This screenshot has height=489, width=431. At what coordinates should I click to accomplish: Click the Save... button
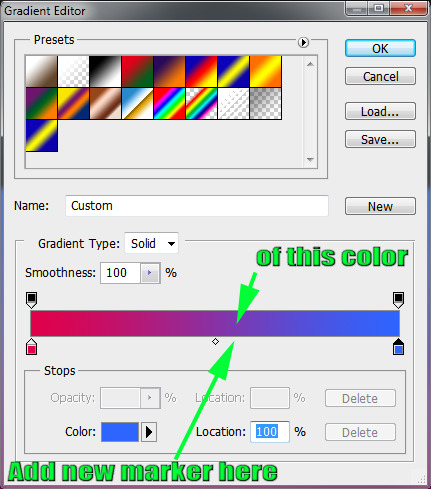pos(380,139)
